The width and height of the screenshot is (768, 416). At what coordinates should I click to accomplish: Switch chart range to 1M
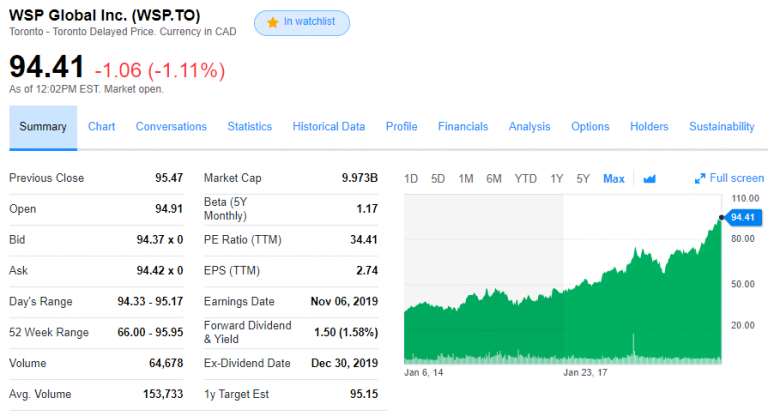pos(466,179)
